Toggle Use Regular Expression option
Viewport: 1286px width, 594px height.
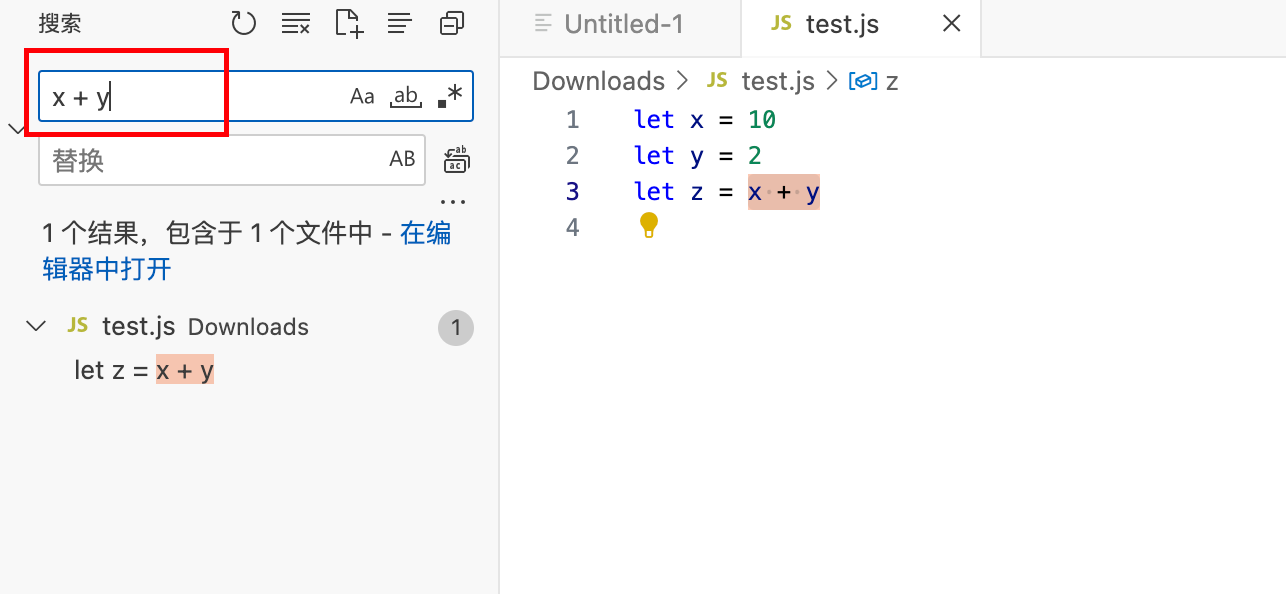tap(450, 96)
